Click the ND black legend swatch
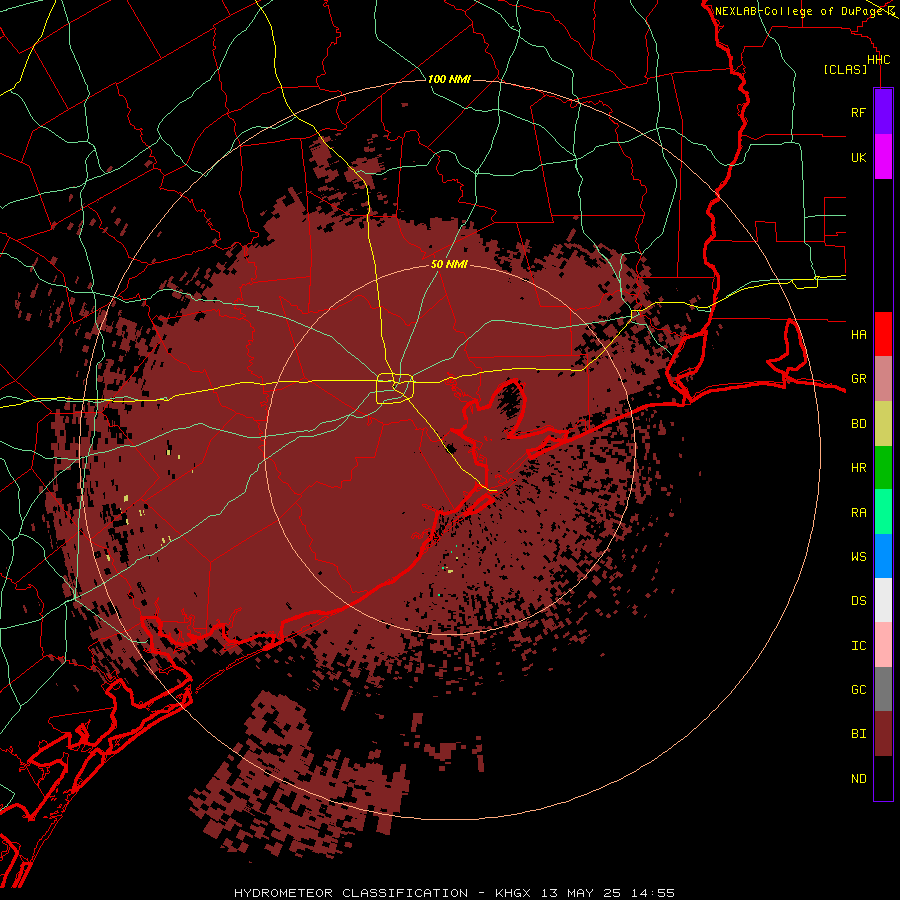The width and height of the screenshot is (900, 900). click(883, 778)
